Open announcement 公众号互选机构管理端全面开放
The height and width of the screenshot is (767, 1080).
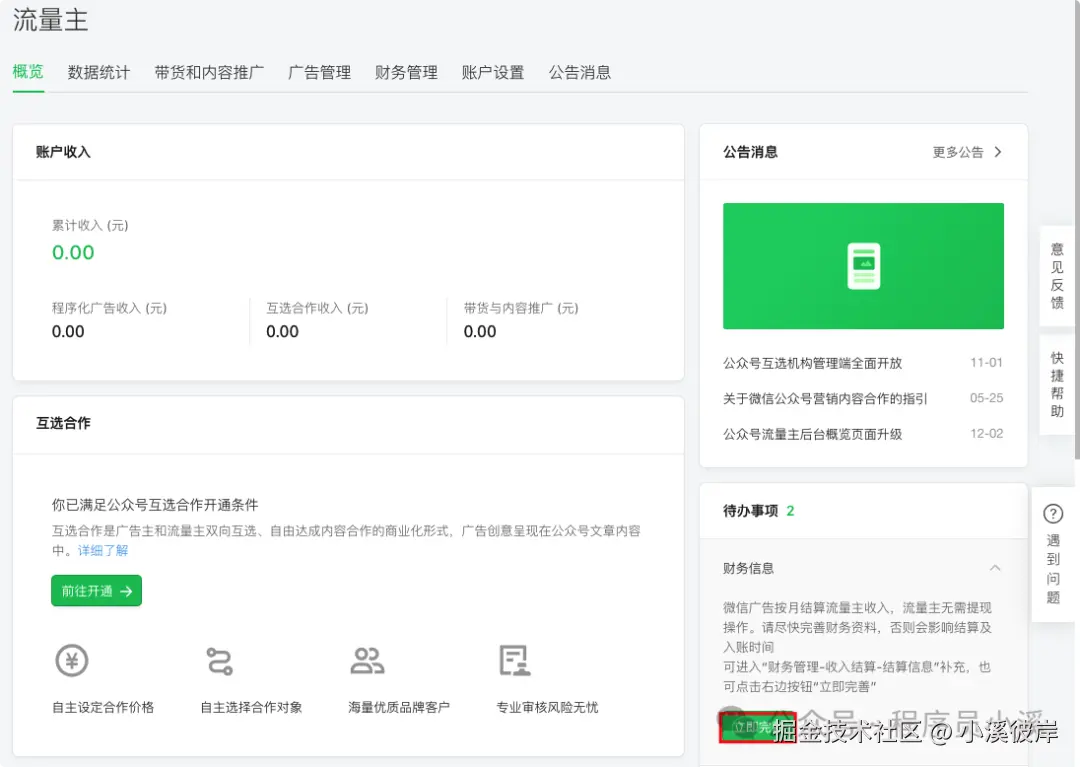pyautogui.click(x=814, y=363)
